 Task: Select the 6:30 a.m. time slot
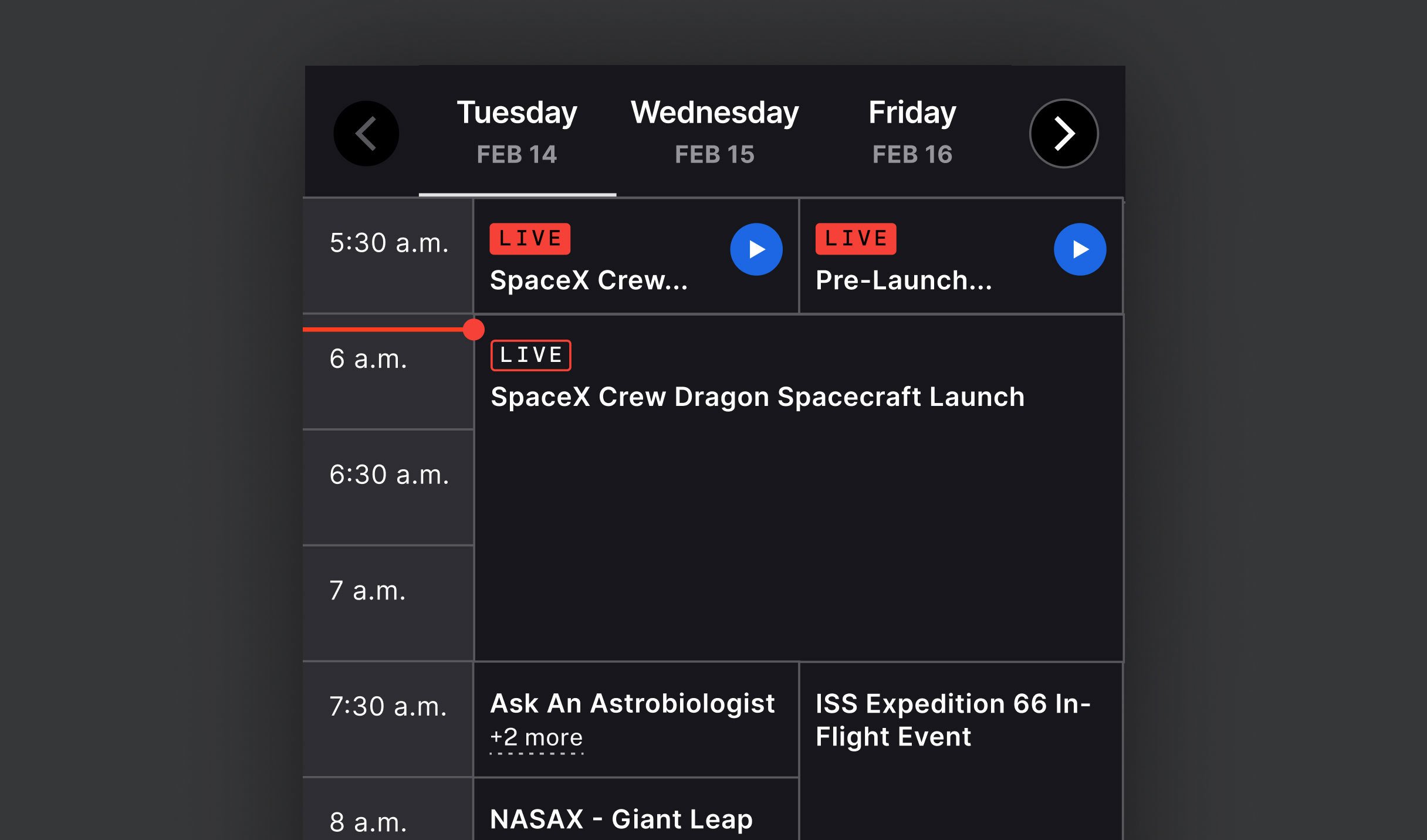pos(388,487)
